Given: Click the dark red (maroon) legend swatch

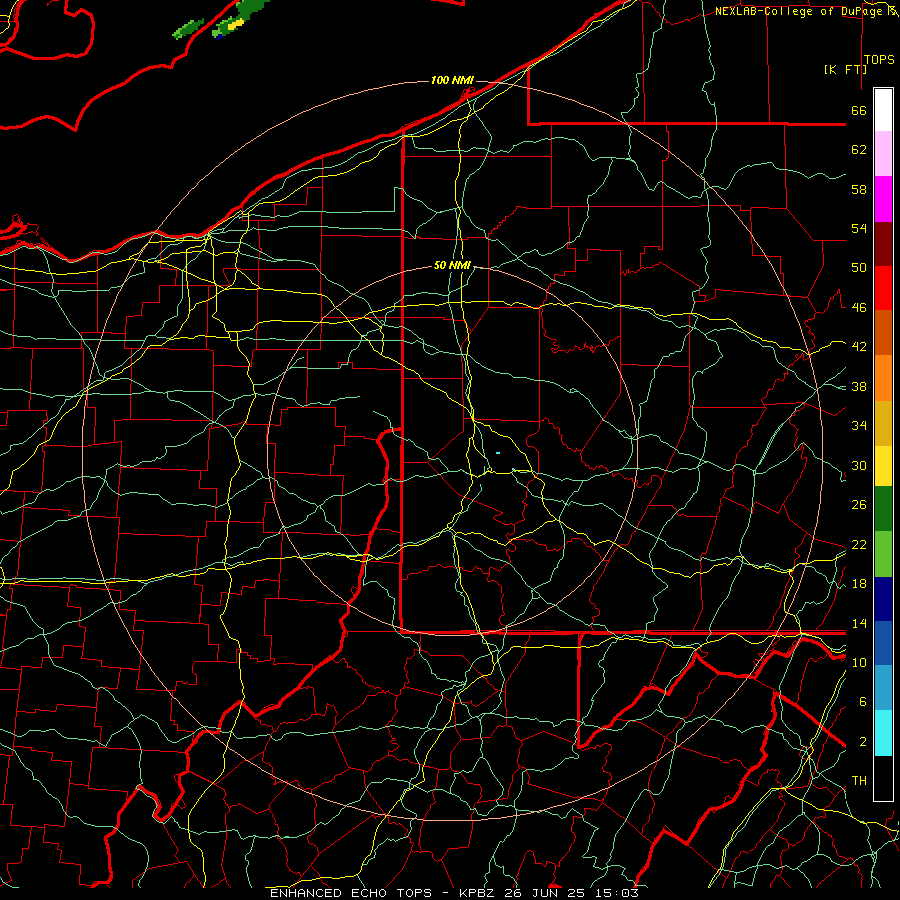Looking at the screenshot, I should [x=883, y=244].
